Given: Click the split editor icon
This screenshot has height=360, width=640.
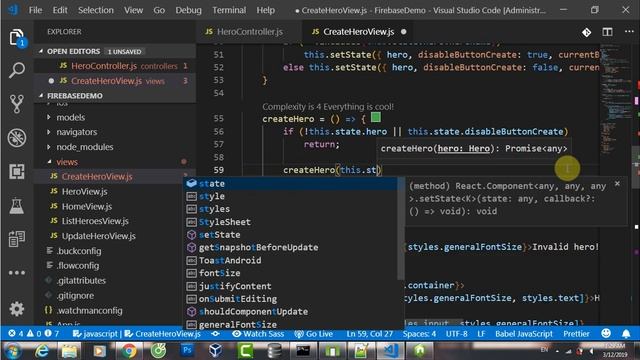Looking at the screenshot, I should coord(607,32).
